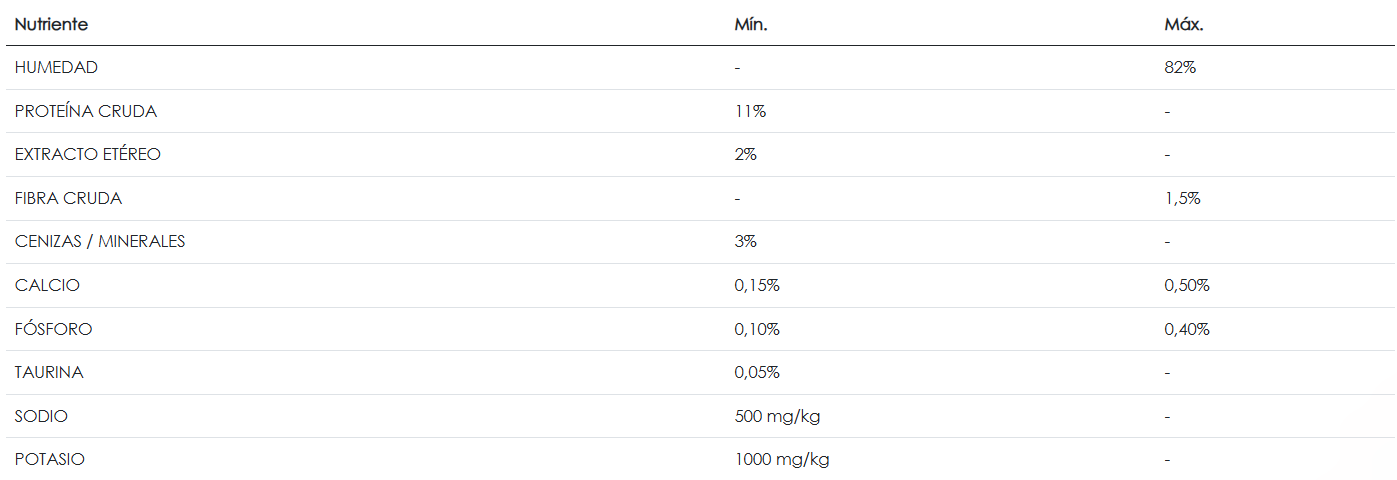Select the CALCIO row label
Viewport: 1397px width, 480px height.
(x=47, y=285)
